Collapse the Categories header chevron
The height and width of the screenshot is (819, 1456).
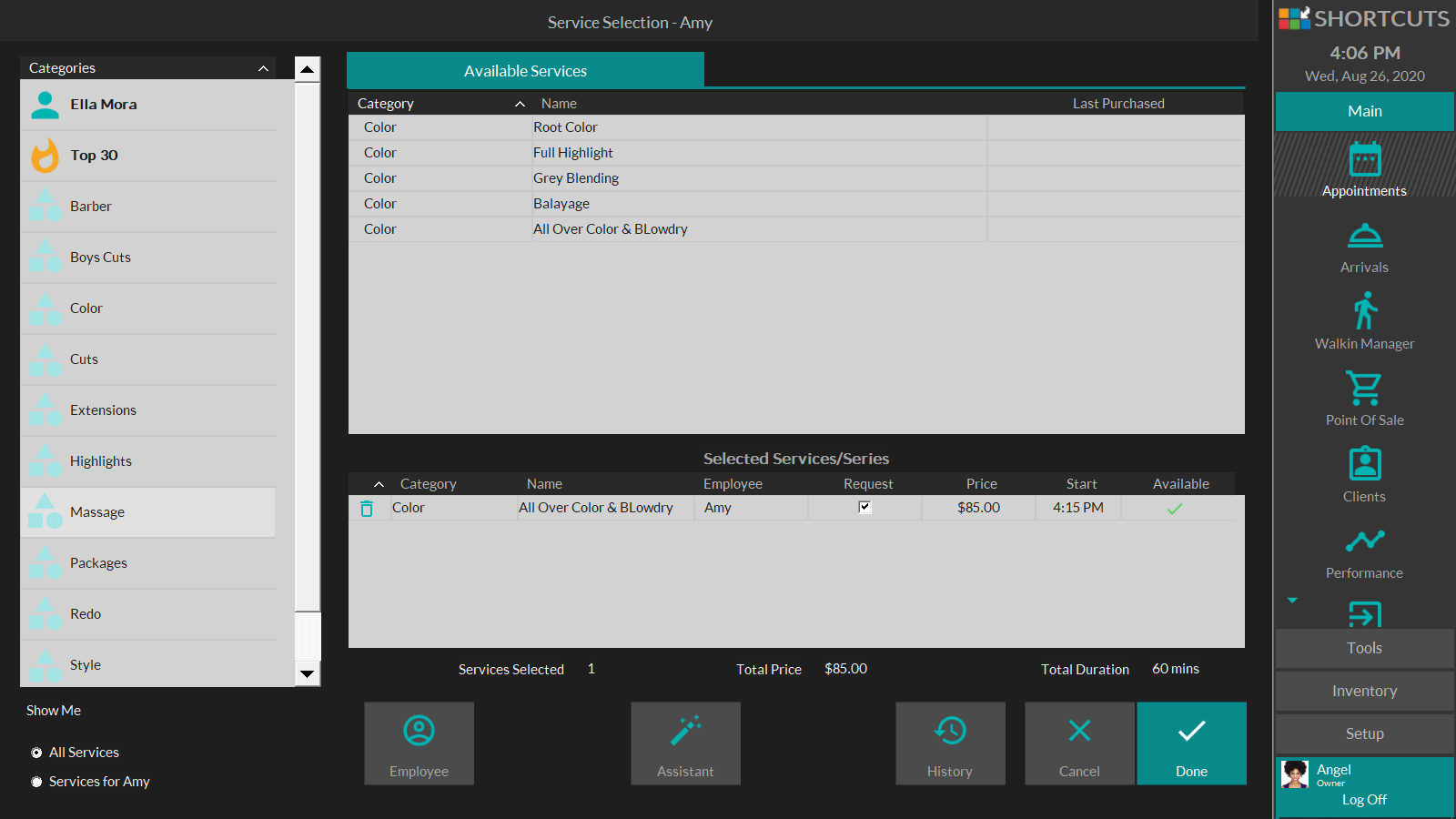coord(263,68)
